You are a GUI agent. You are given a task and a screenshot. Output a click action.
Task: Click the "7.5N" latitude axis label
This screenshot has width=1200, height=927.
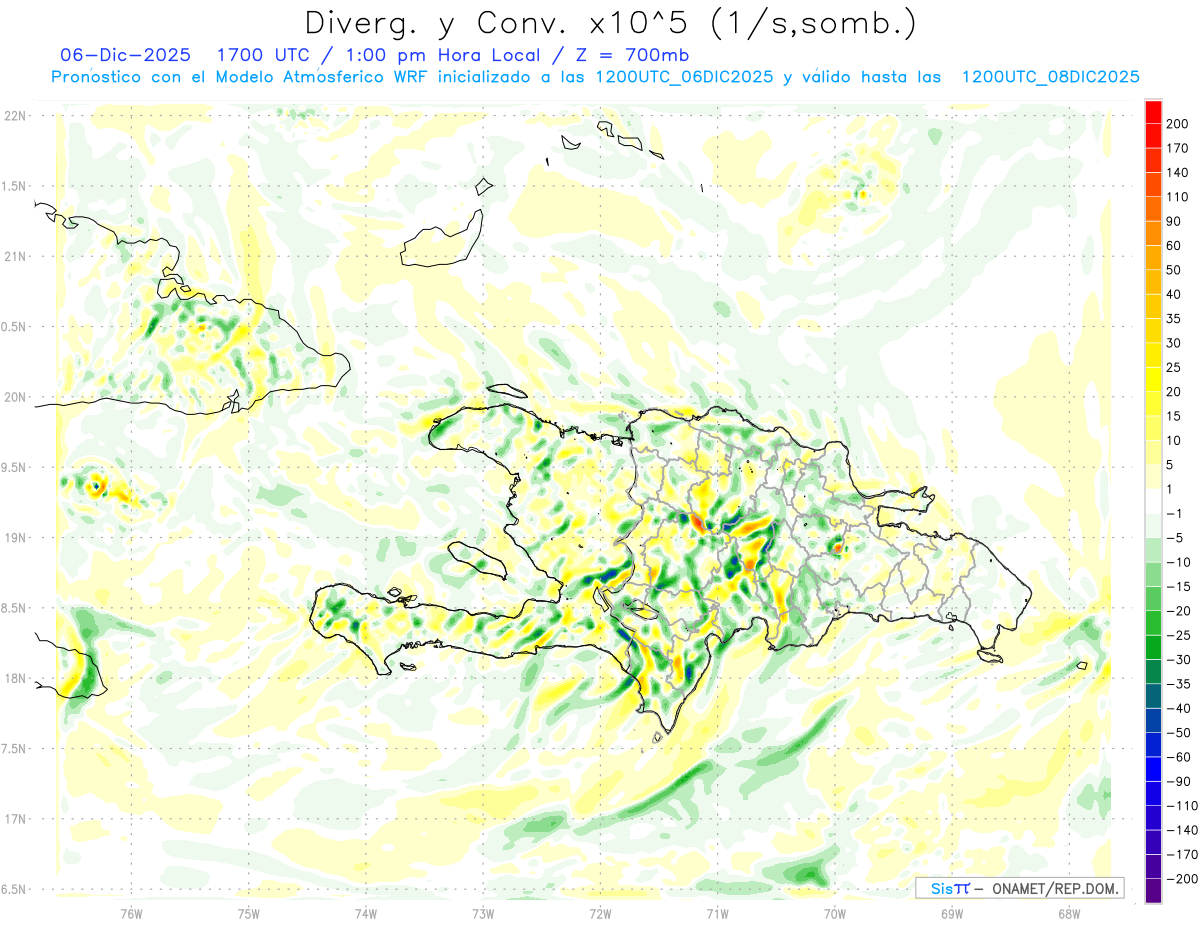click(15, 749)
